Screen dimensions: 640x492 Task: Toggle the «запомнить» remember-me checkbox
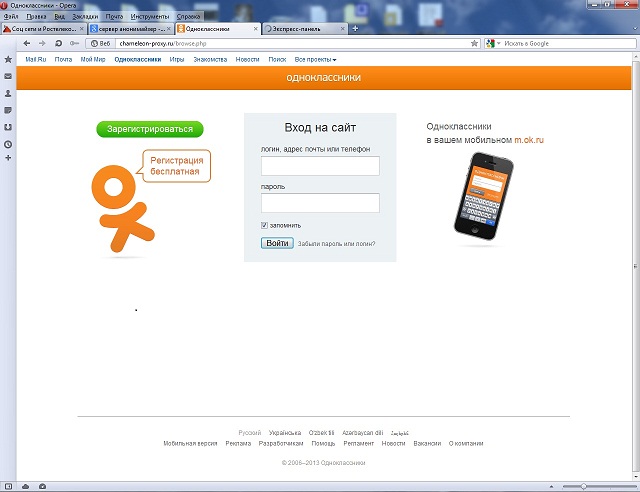click(264, 225)
